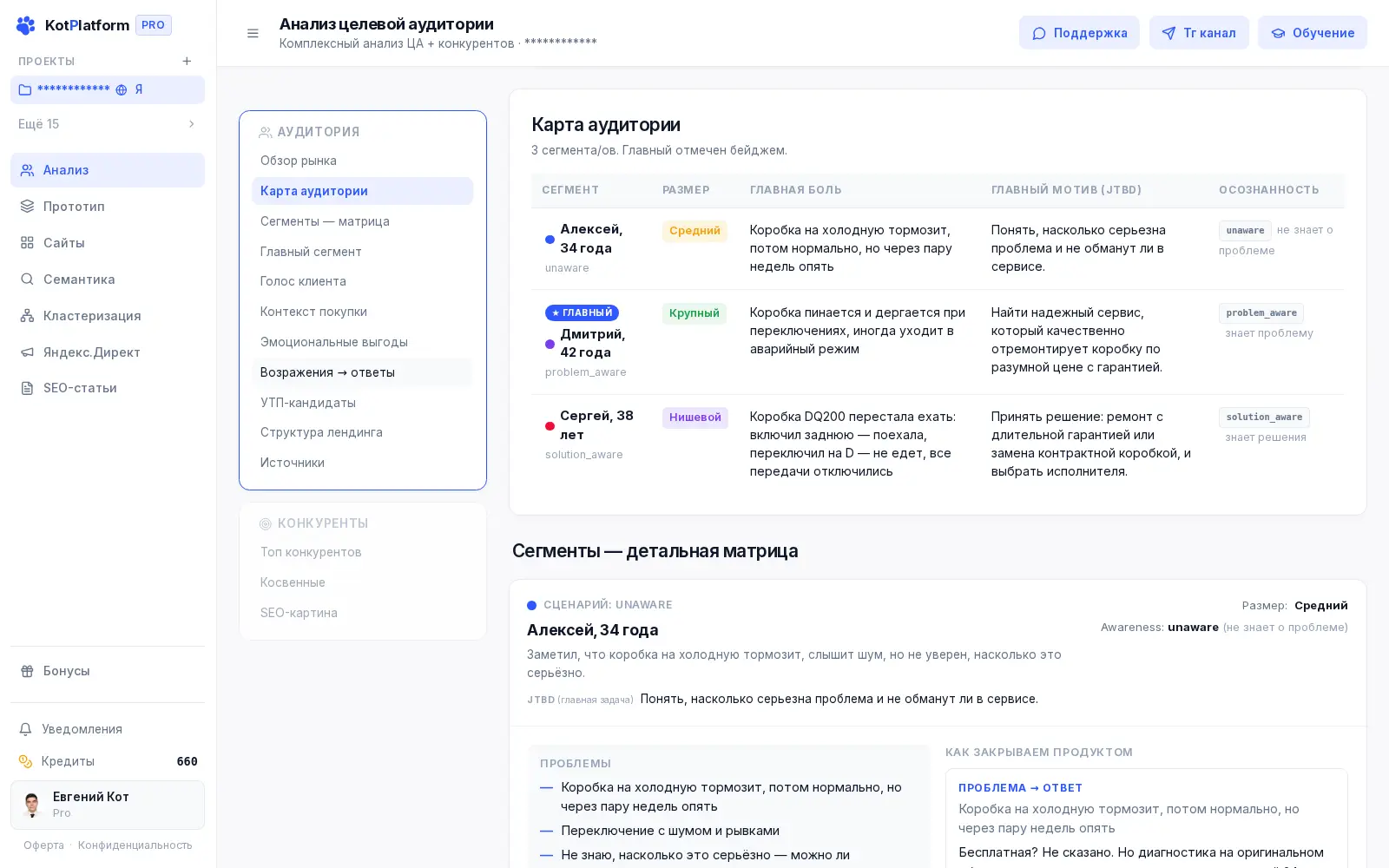Expand Ещё 15 projects list
Image resolution: width=1389 pixels, height=868 pixels.
pos(108,124)
